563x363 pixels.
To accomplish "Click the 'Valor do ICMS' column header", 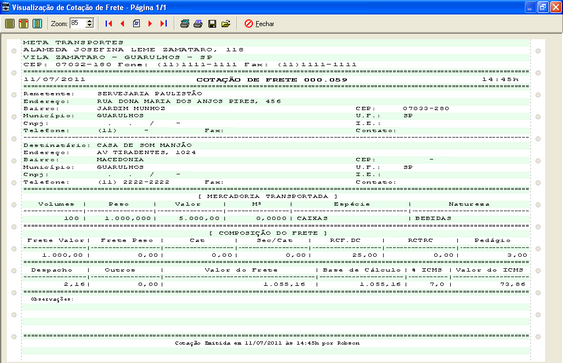I will click(489, 270).
